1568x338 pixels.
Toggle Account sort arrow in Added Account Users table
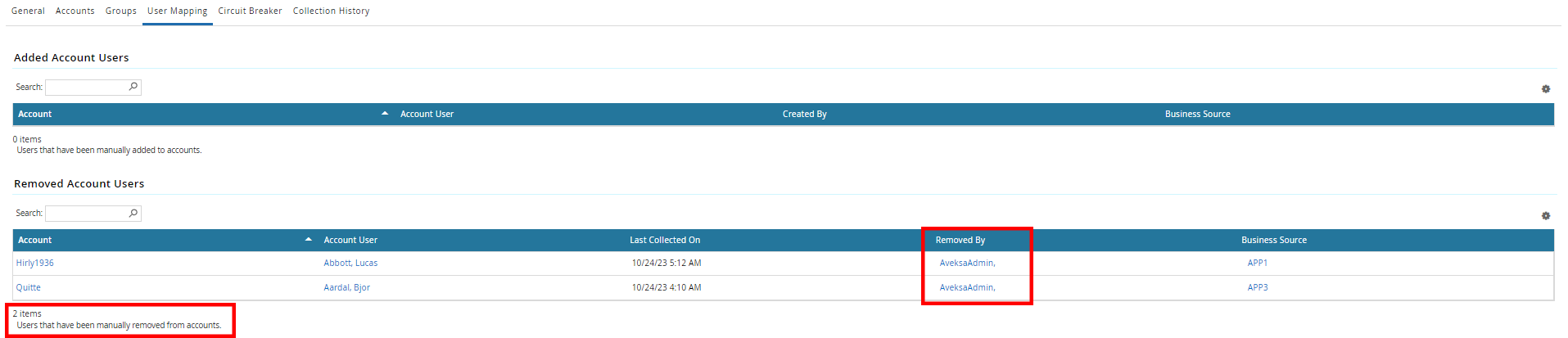pos(385,114)
